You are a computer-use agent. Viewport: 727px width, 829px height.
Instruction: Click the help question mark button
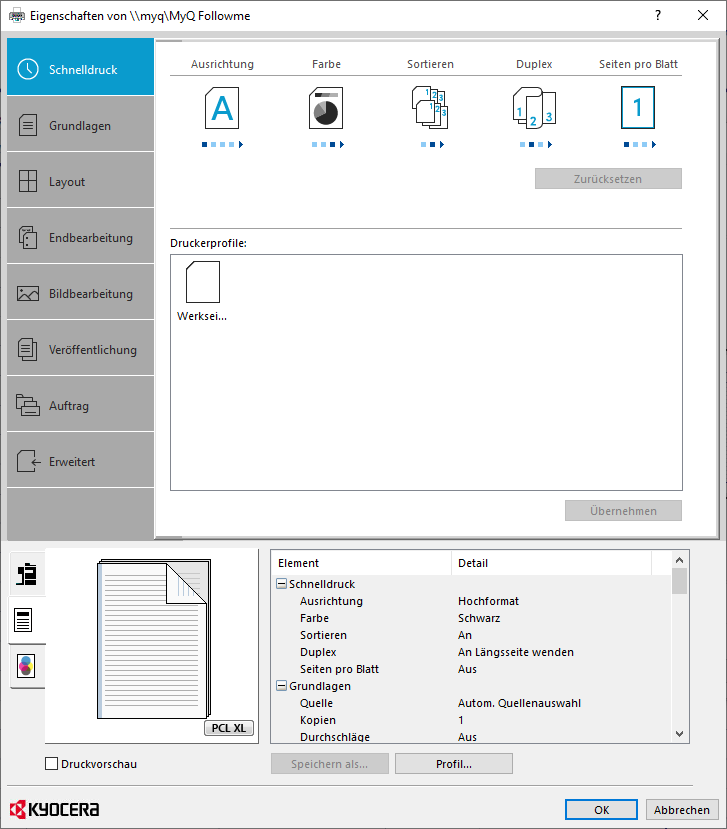[x=657, y=16]
